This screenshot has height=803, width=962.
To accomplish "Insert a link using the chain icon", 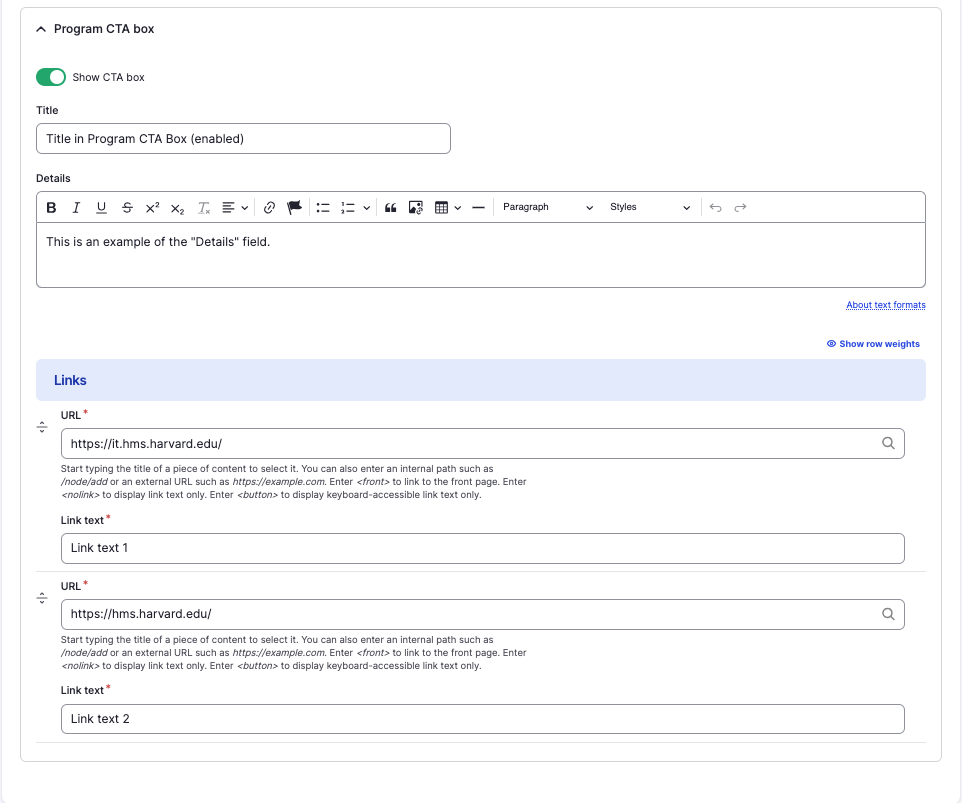I will [269, 208].
